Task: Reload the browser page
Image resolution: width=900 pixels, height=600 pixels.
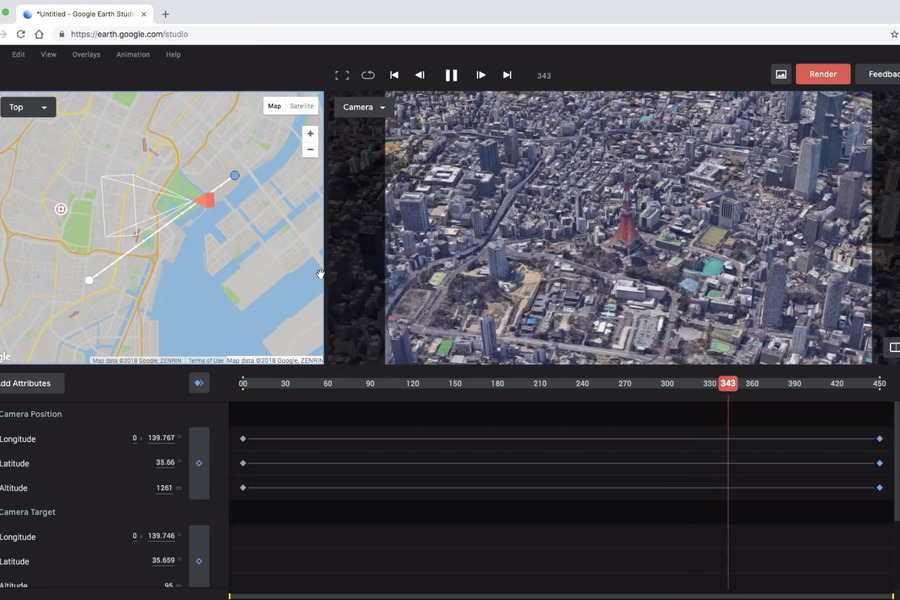Action: (21, 34)
